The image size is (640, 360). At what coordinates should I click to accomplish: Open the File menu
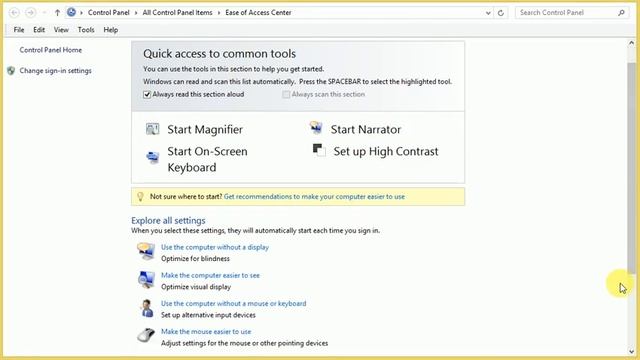[x=19, y=30]
